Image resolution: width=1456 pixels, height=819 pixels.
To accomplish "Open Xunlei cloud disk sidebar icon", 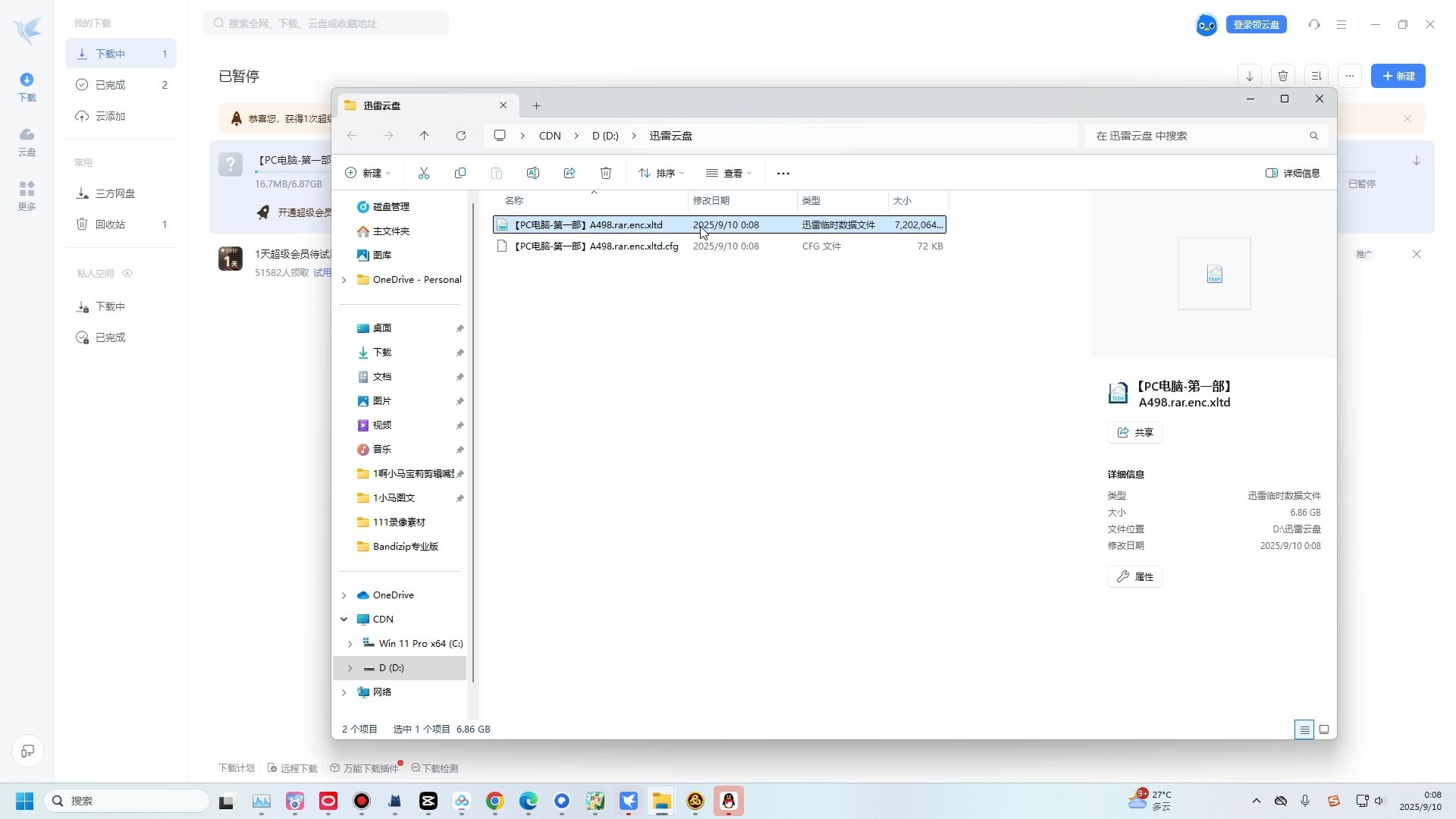I will (27, 141).
